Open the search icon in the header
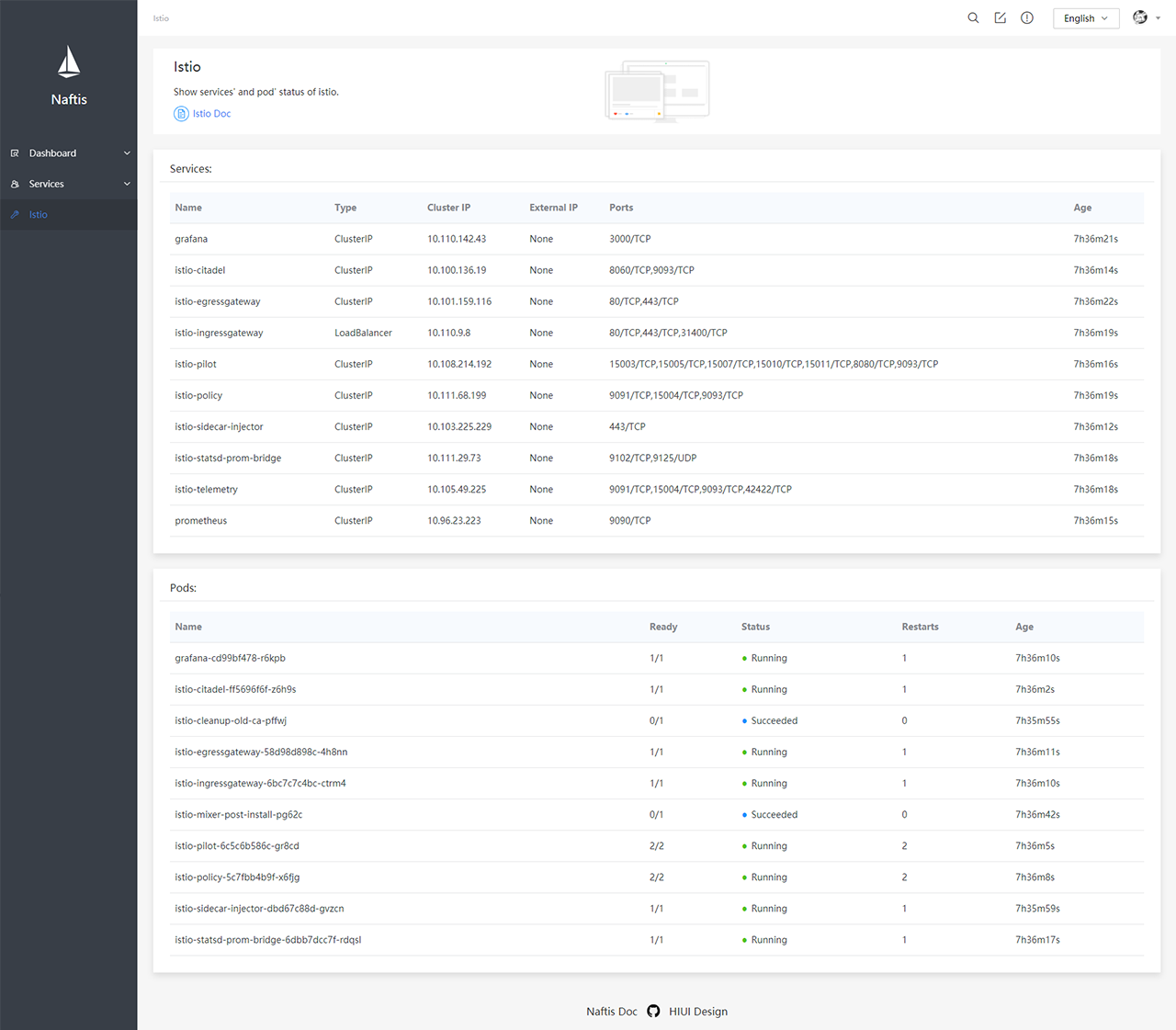 point(973,17)
